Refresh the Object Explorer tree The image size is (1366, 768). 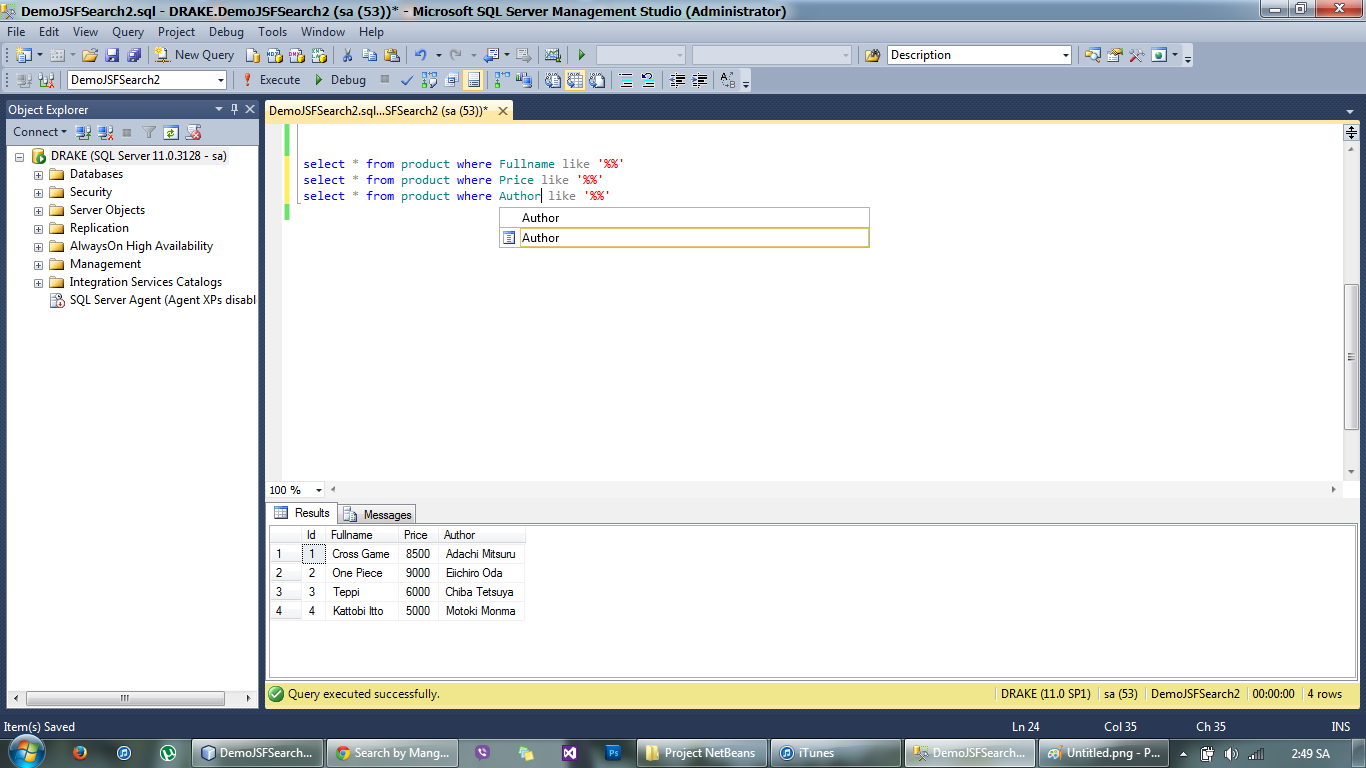click(x=171, y=132)
